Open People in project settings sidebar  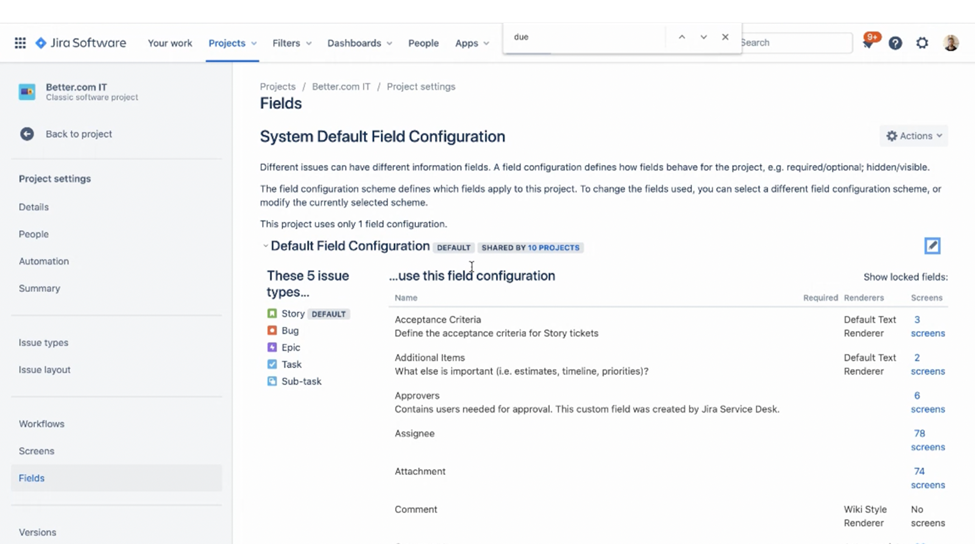point(34,234)
